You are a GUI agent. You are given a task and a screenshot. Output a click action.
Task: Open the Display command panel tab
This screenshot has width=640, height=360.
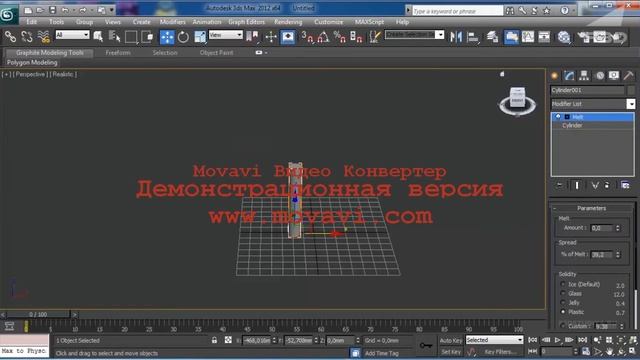pyautogui.click(x=614, y=76)
